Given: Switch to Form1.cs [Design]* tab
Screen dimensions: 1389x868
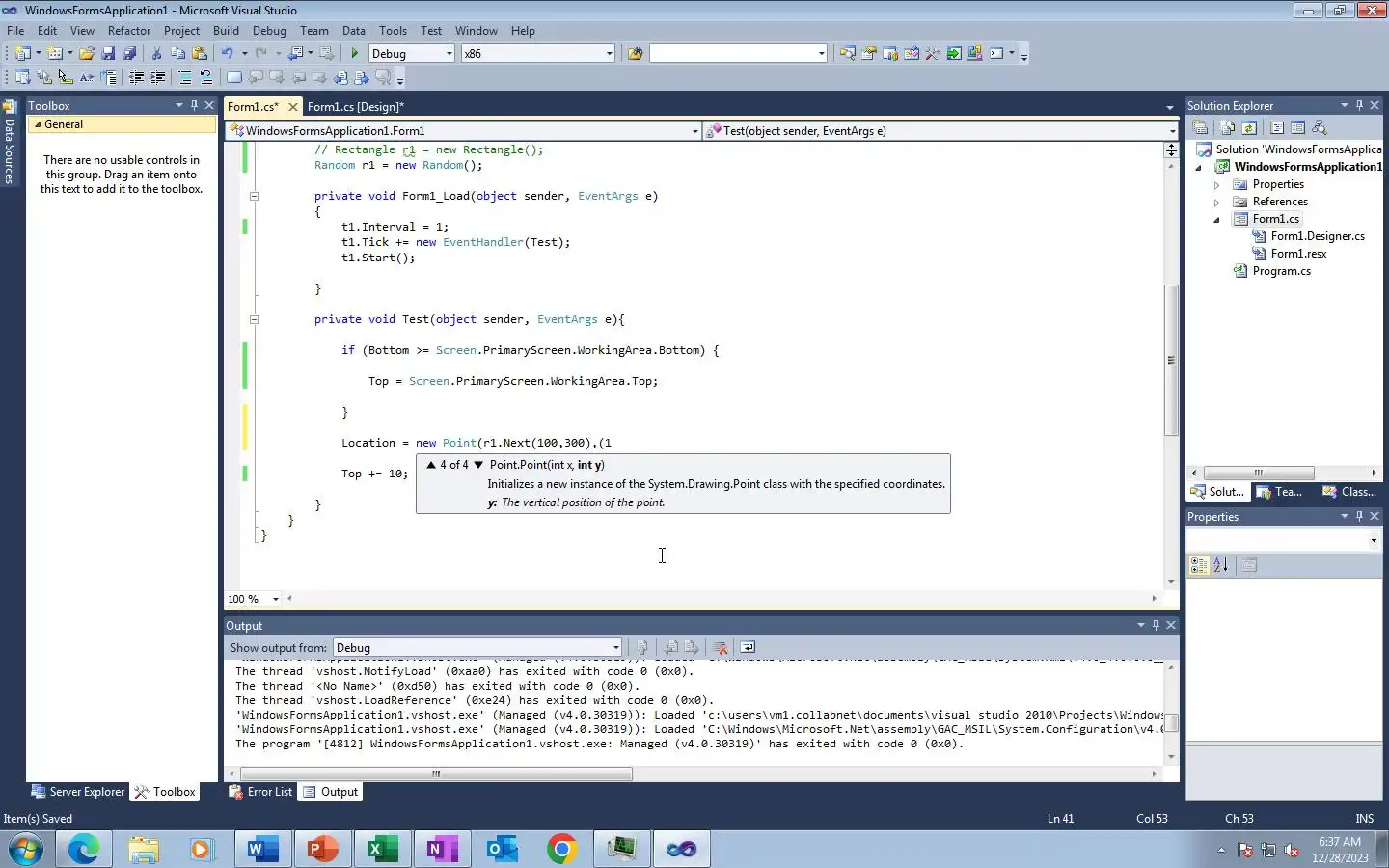Looking at the screenshot, I should pos(355,107).
